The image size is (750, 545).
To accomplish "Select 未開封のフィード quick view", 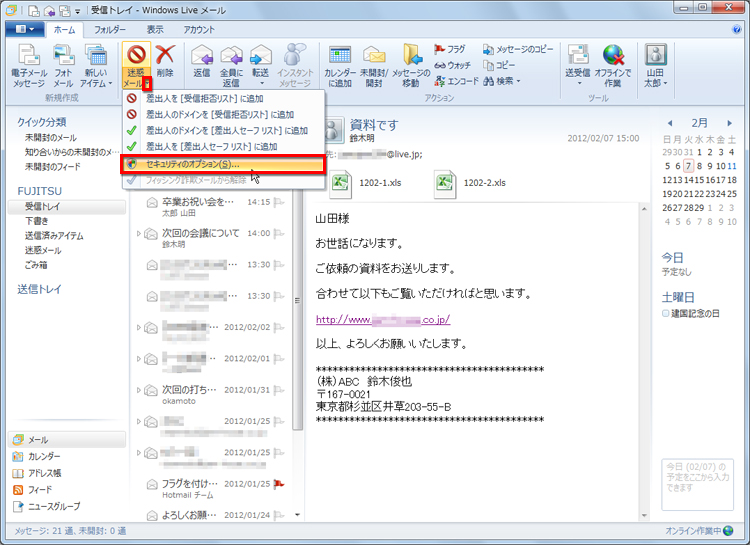I will (x=53, y=167).
